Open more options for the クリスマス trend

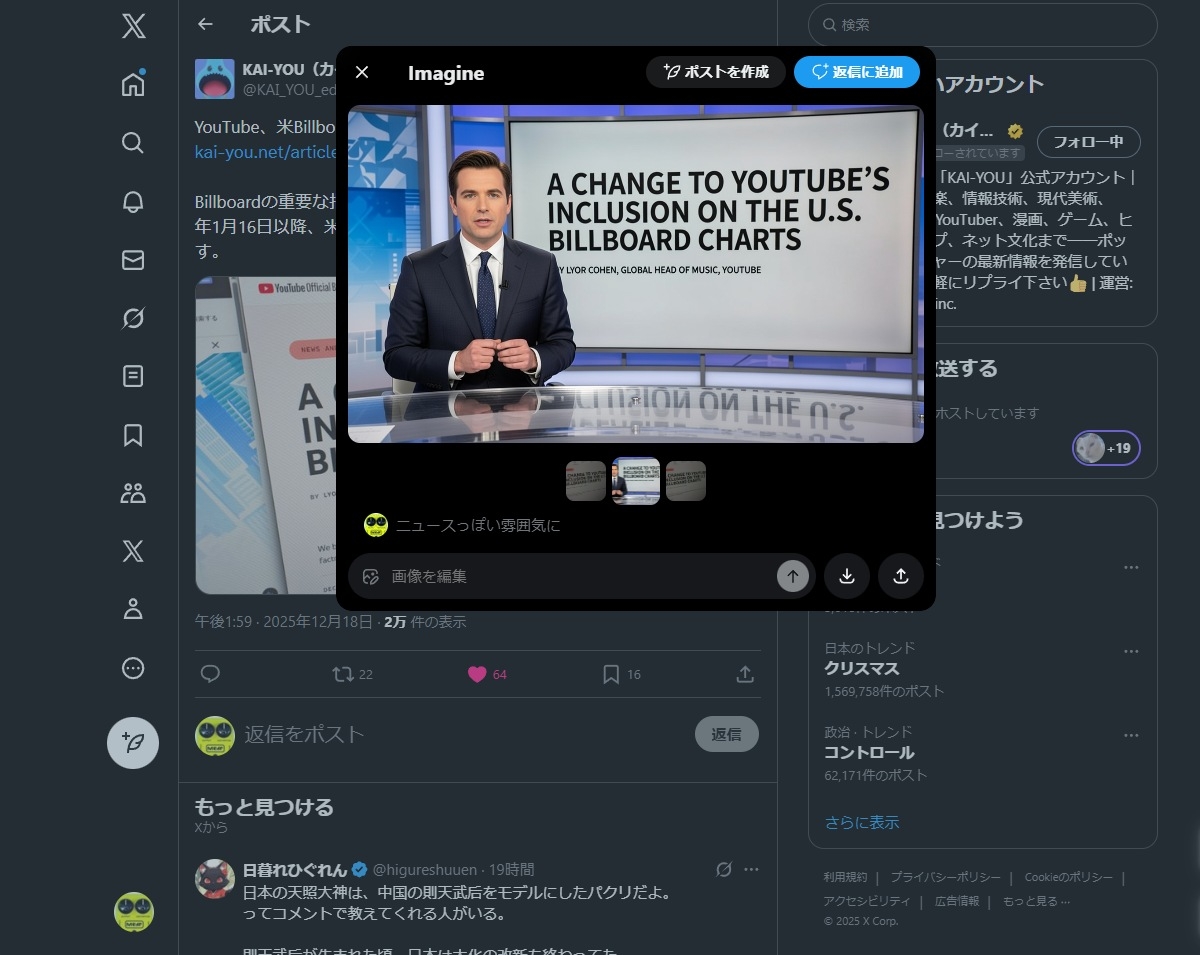[x=1131, y=650]
